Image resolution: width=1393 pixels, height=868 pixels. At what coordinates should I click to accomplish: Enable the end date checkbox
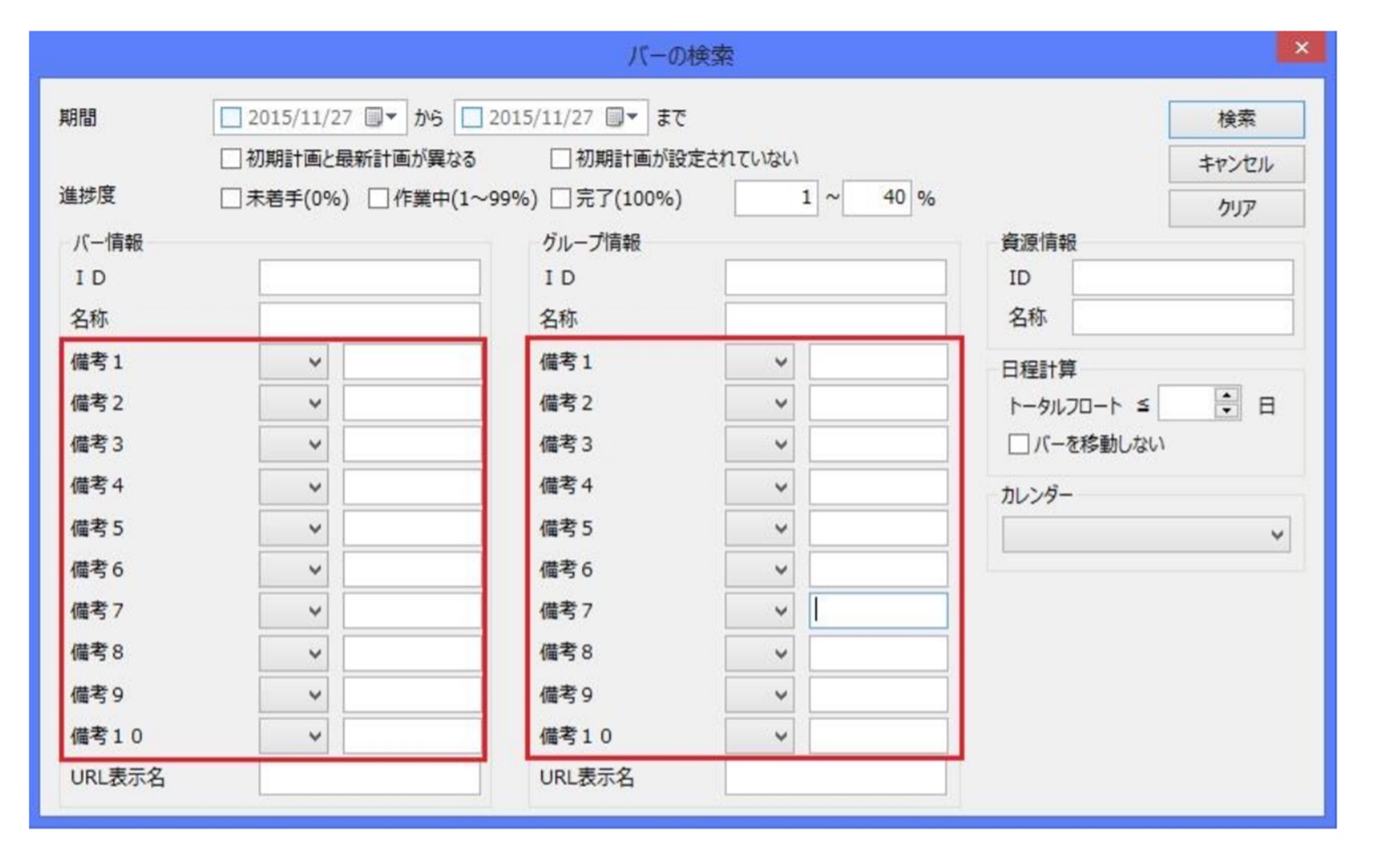point(472,118)
